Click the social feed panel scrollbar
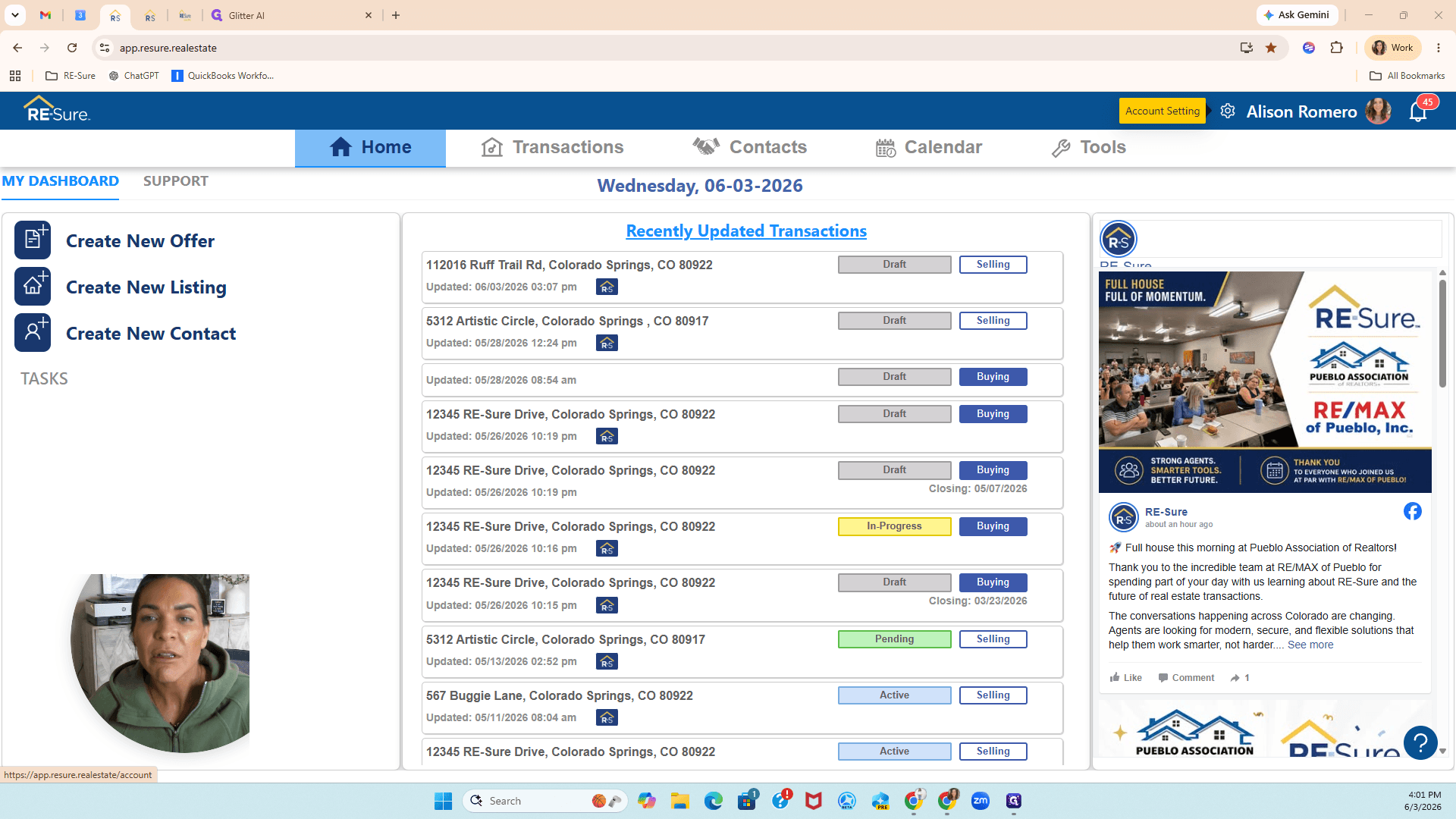This screenshot has height=819, width=1456. coord(1442,334)
